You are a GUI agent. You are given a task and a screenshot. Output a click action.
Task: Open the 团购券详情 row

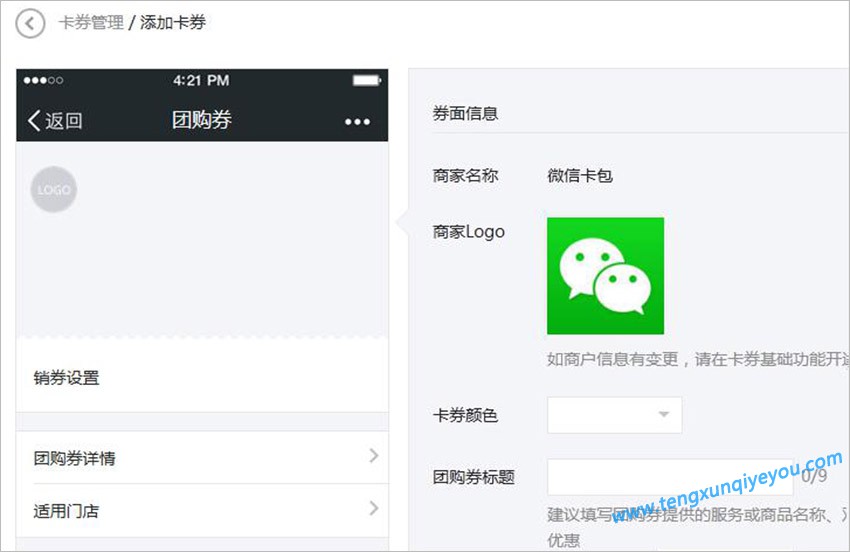[x=202, y=458]
